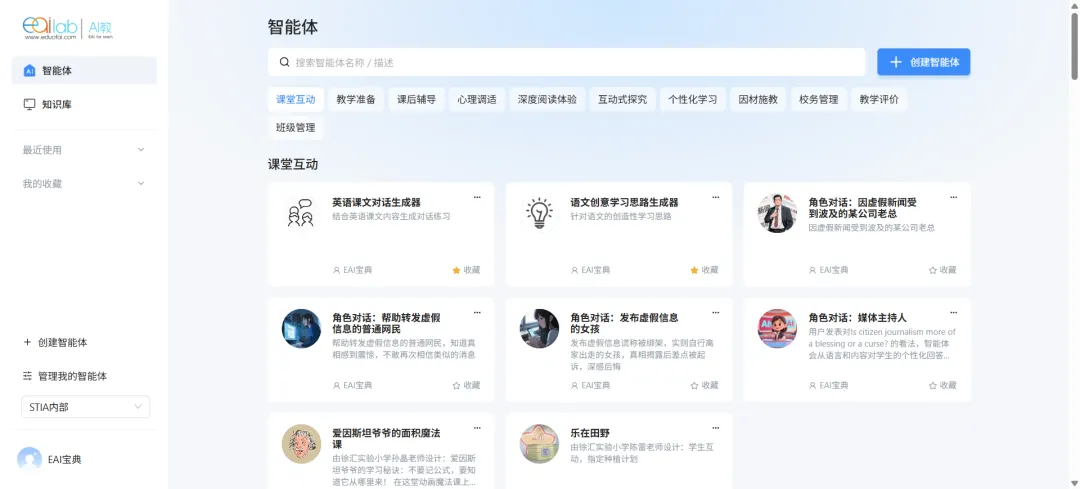Open more options for 乐在田野 card
The height and width of the screenshot is (489, 1080).
tap(716, 428)
